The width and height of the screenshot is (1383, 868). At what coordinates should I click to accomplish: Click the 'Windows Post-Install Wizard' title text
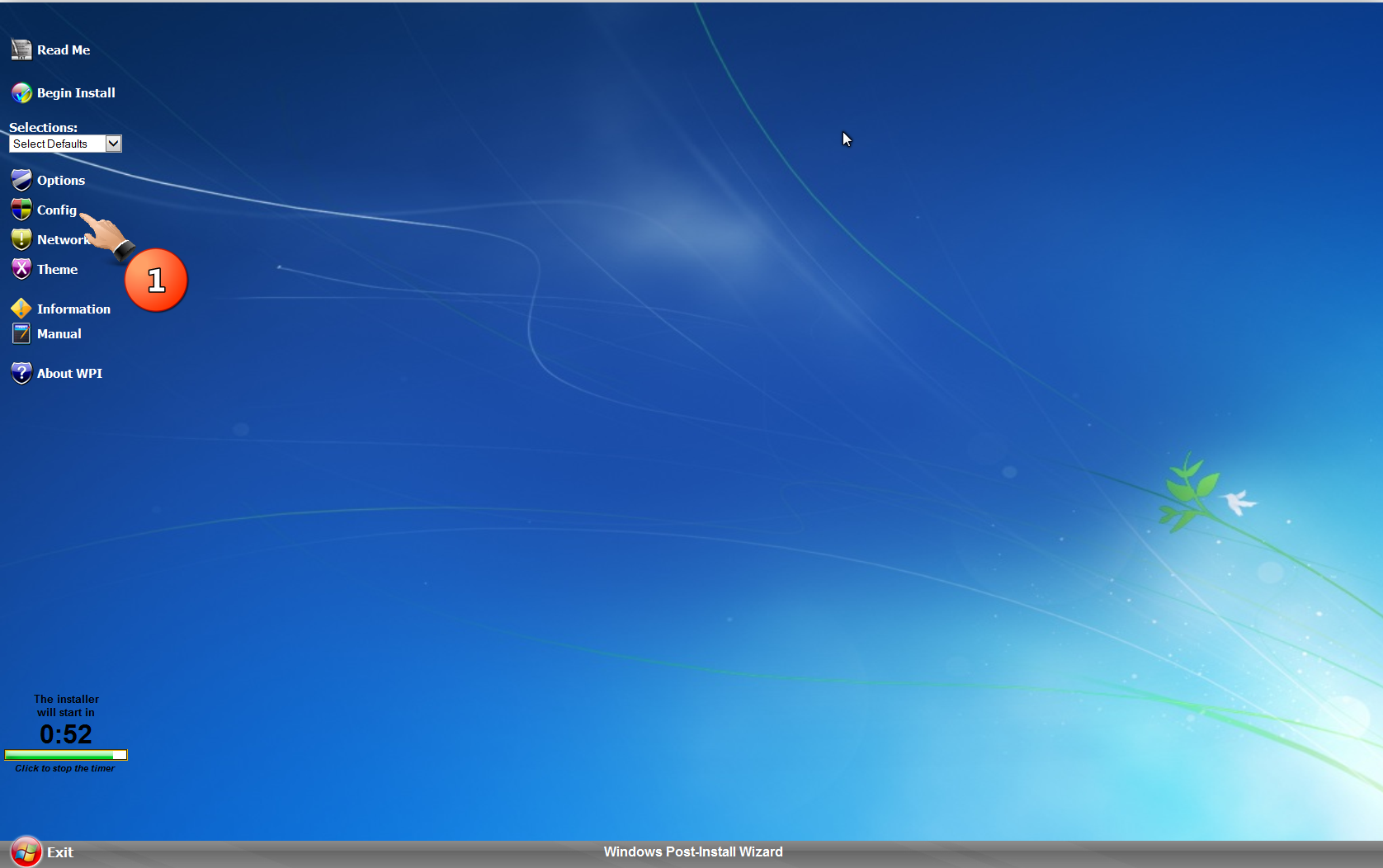(x=693, y=851)
